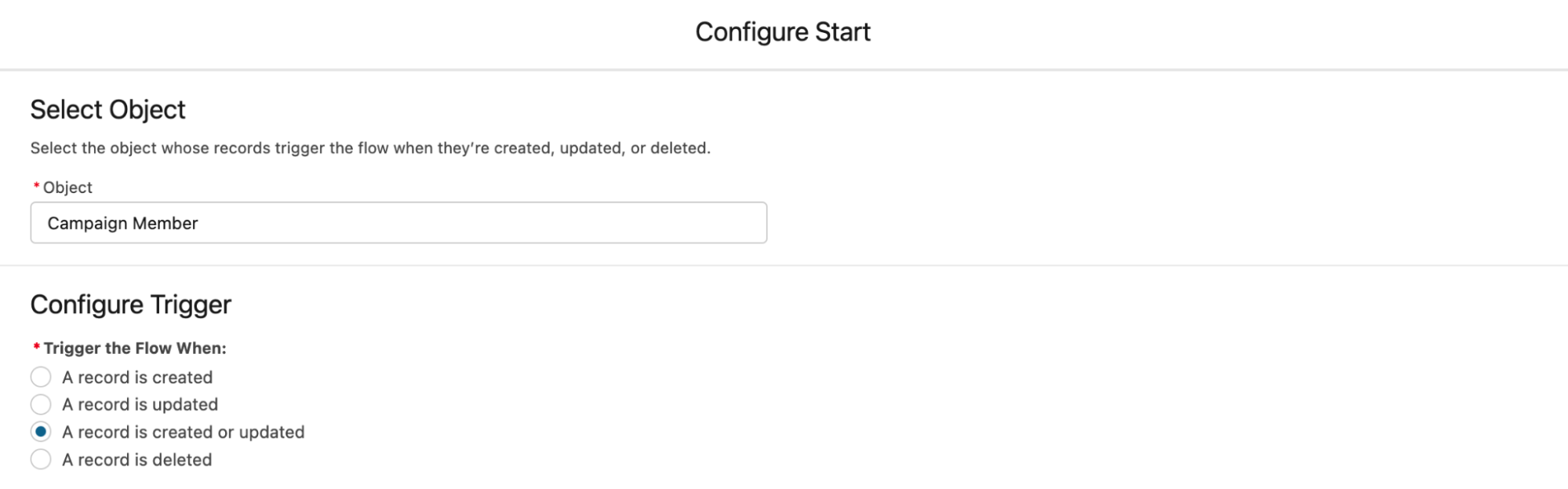This screenshot has width=1568, height=489.
Task: Choose the 'A record is updated' radio option
Action: pyautogui.click(x=41, y=405)
